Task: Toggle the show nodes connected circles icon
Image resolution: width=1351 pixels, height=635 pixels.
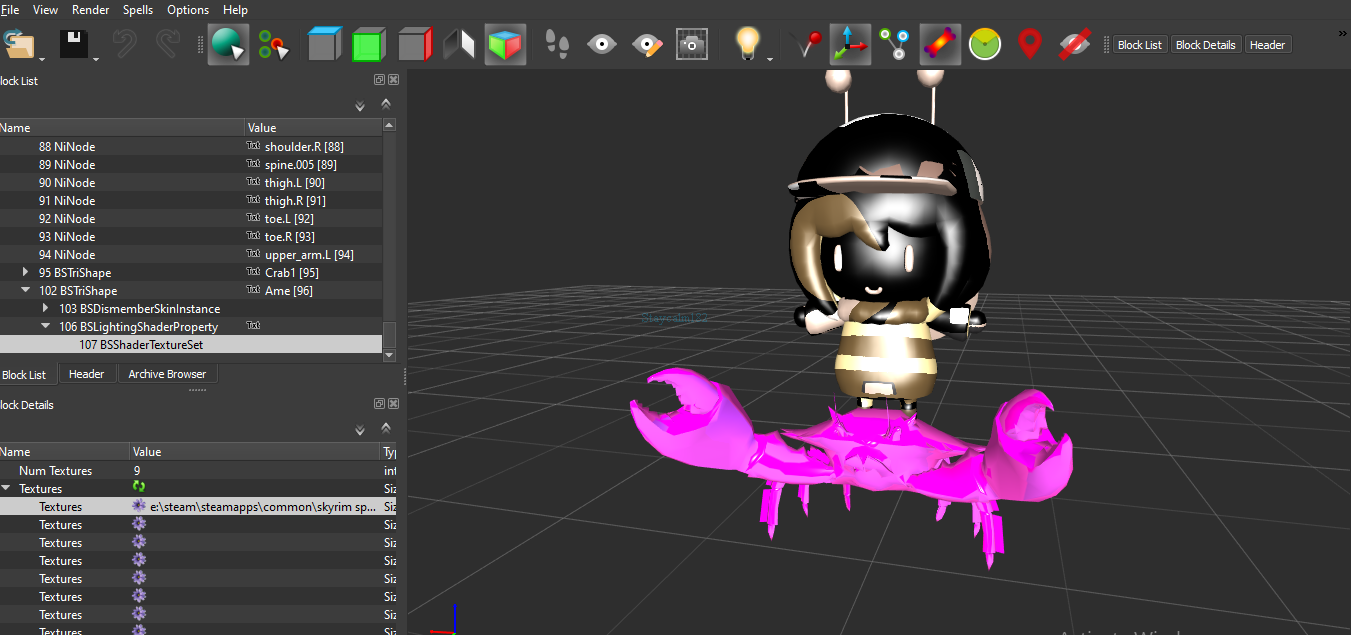Action: 894,44
